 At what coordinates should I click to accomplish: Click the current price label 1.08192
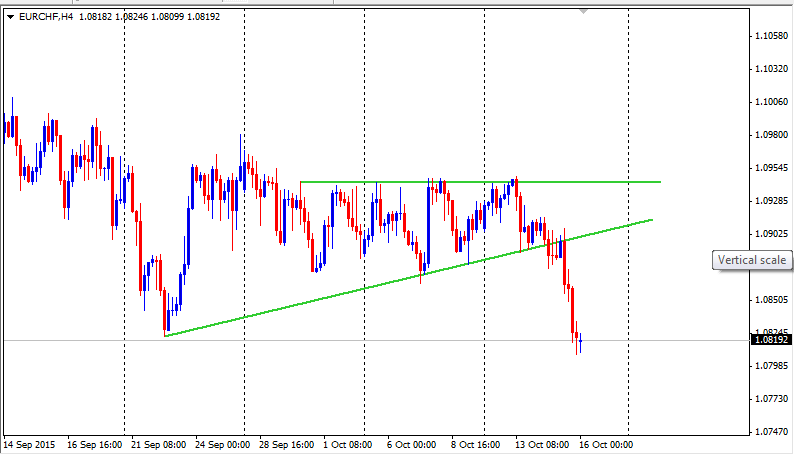(771, 340)
